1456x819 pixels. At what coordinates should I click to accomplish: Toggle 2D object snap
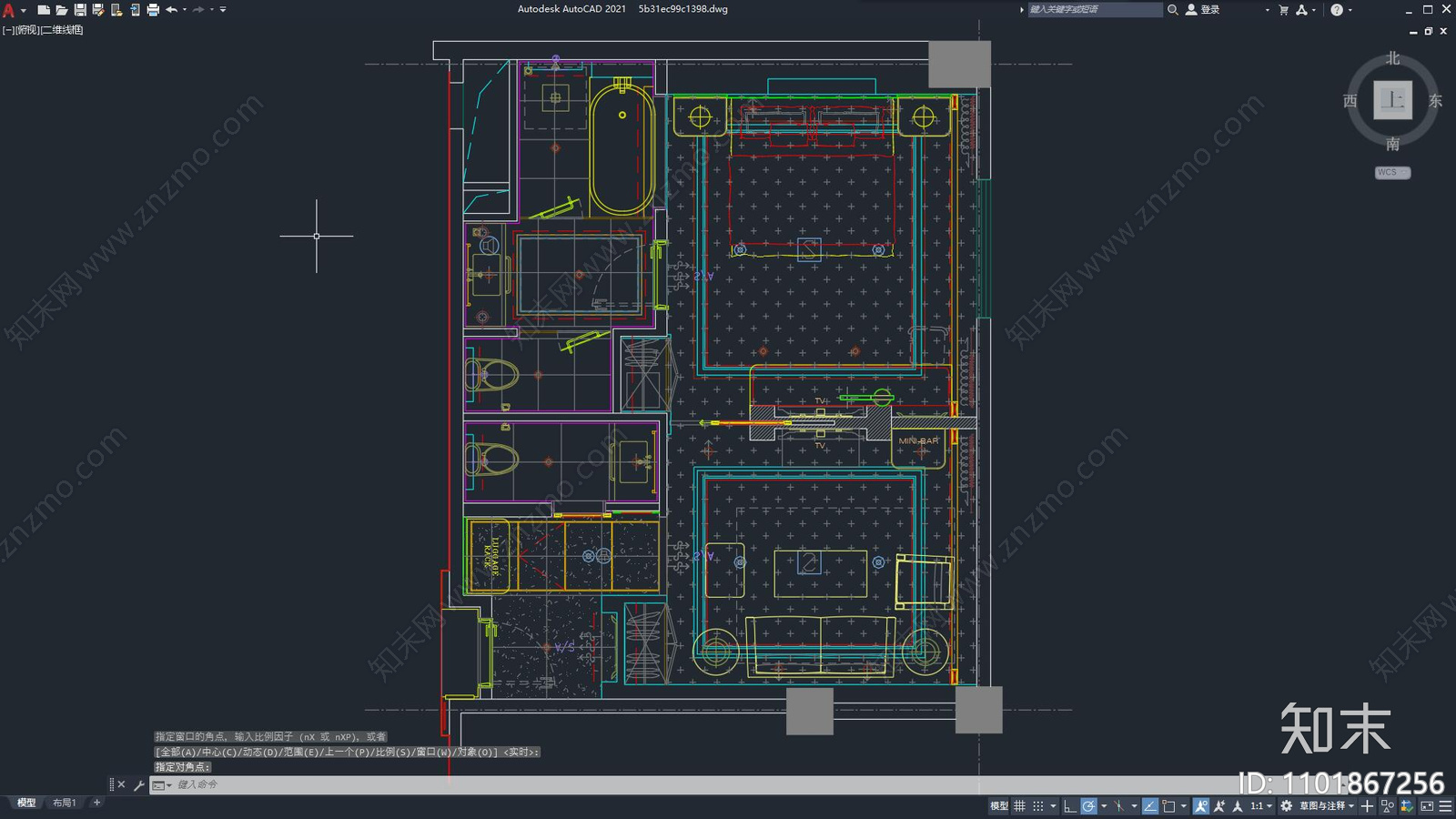(x=1168, y=806)
